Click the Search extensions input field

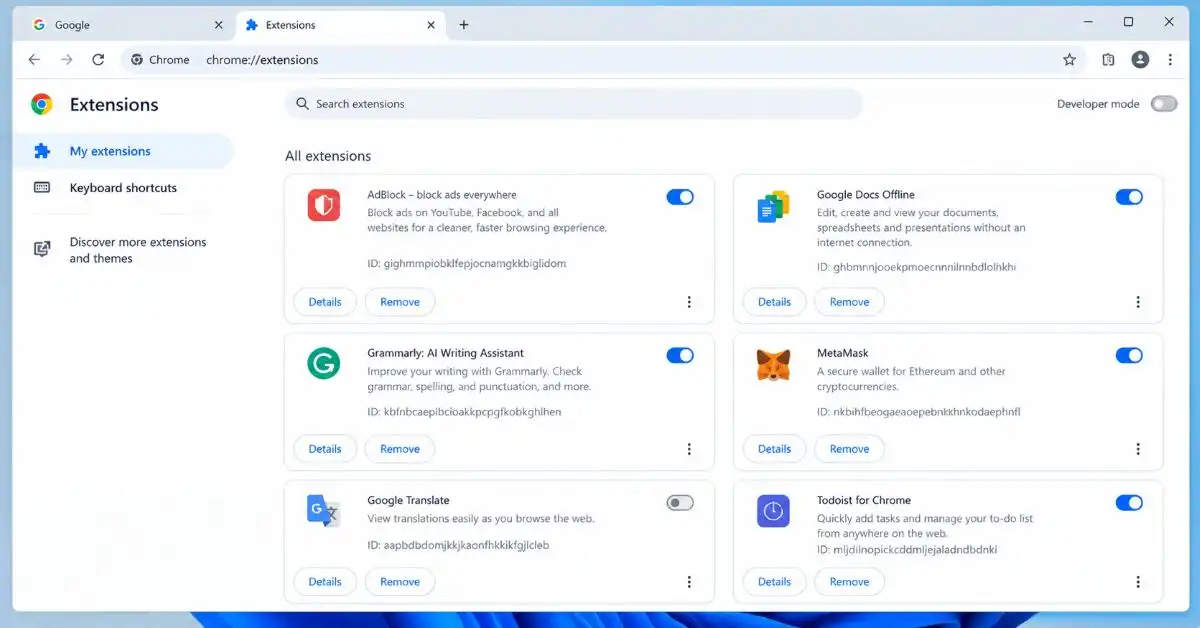pos(574,104)
